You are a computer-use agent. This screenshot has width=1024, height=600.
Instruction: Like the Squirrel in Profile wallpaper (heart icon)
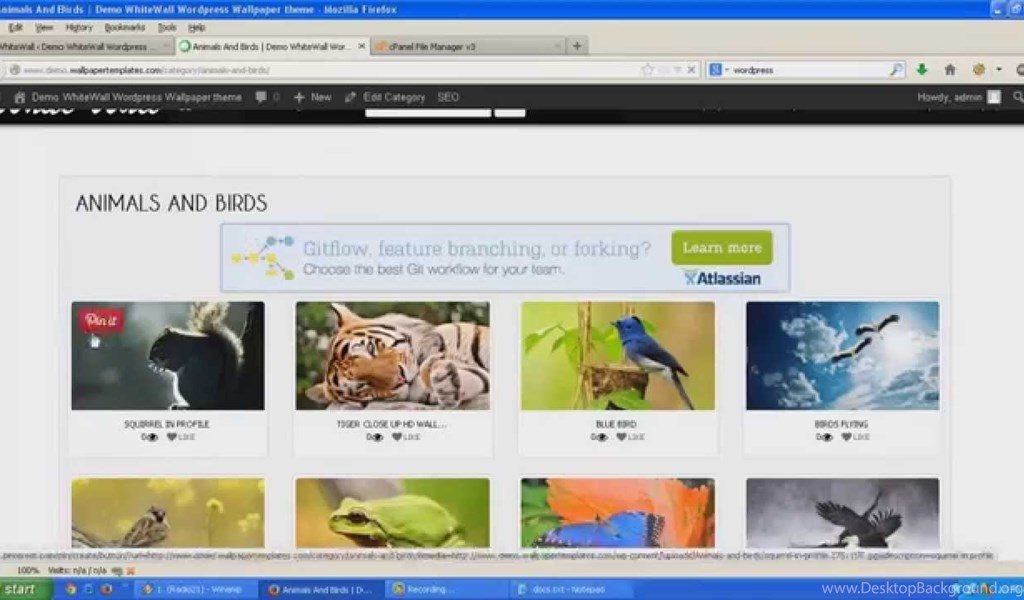[x=172, y=437]
